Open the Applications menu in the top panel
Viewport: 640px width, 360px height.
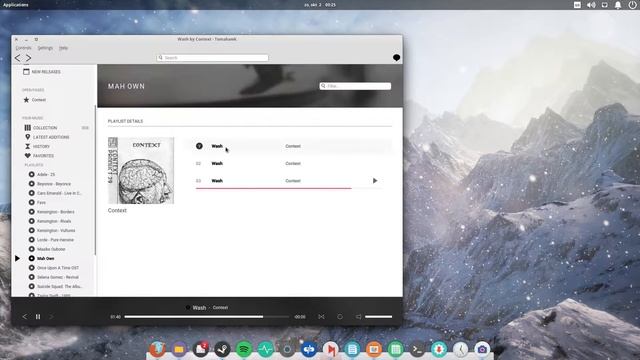(16, 5)
